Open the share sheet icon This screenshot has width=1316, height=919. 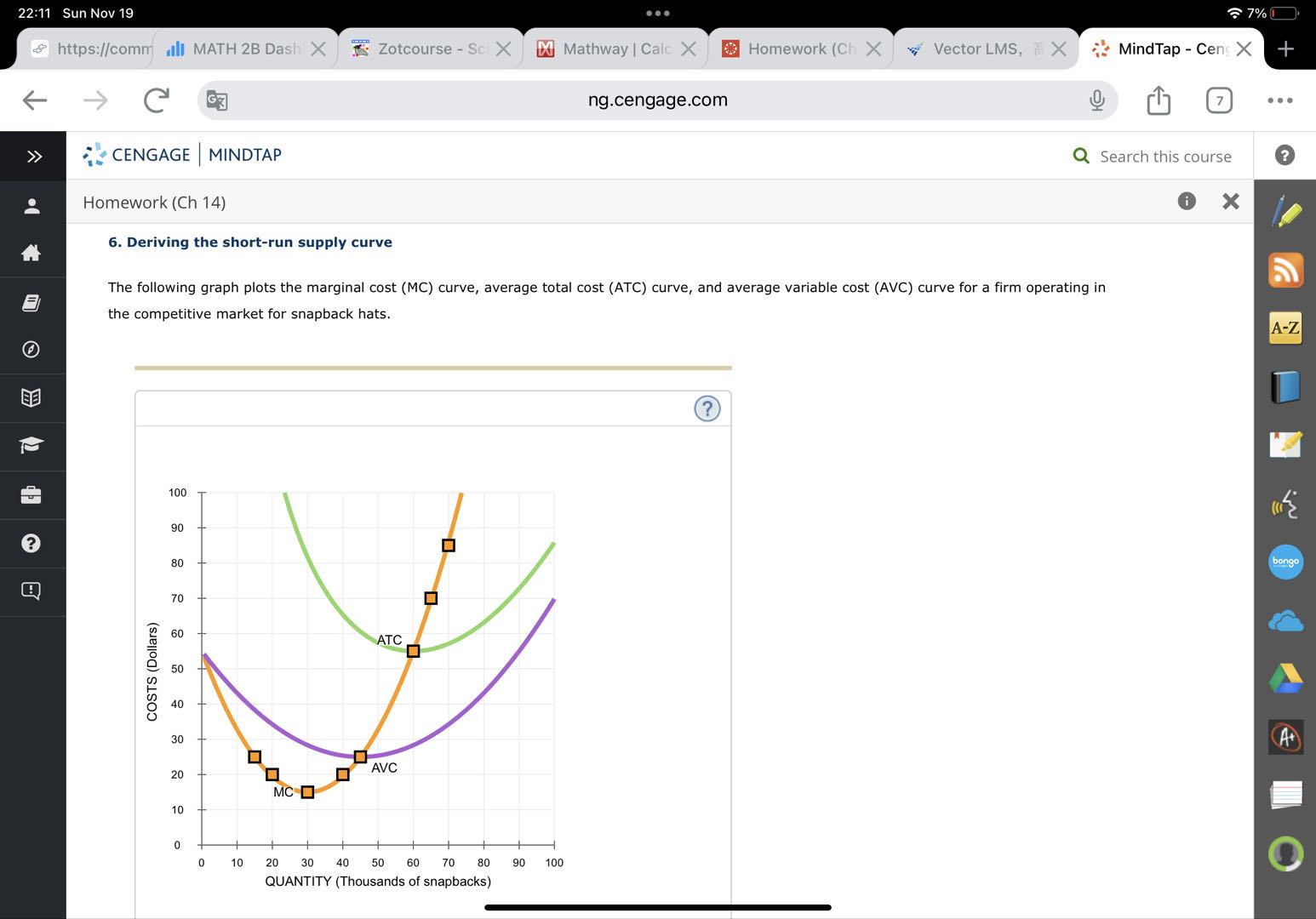1159,100
